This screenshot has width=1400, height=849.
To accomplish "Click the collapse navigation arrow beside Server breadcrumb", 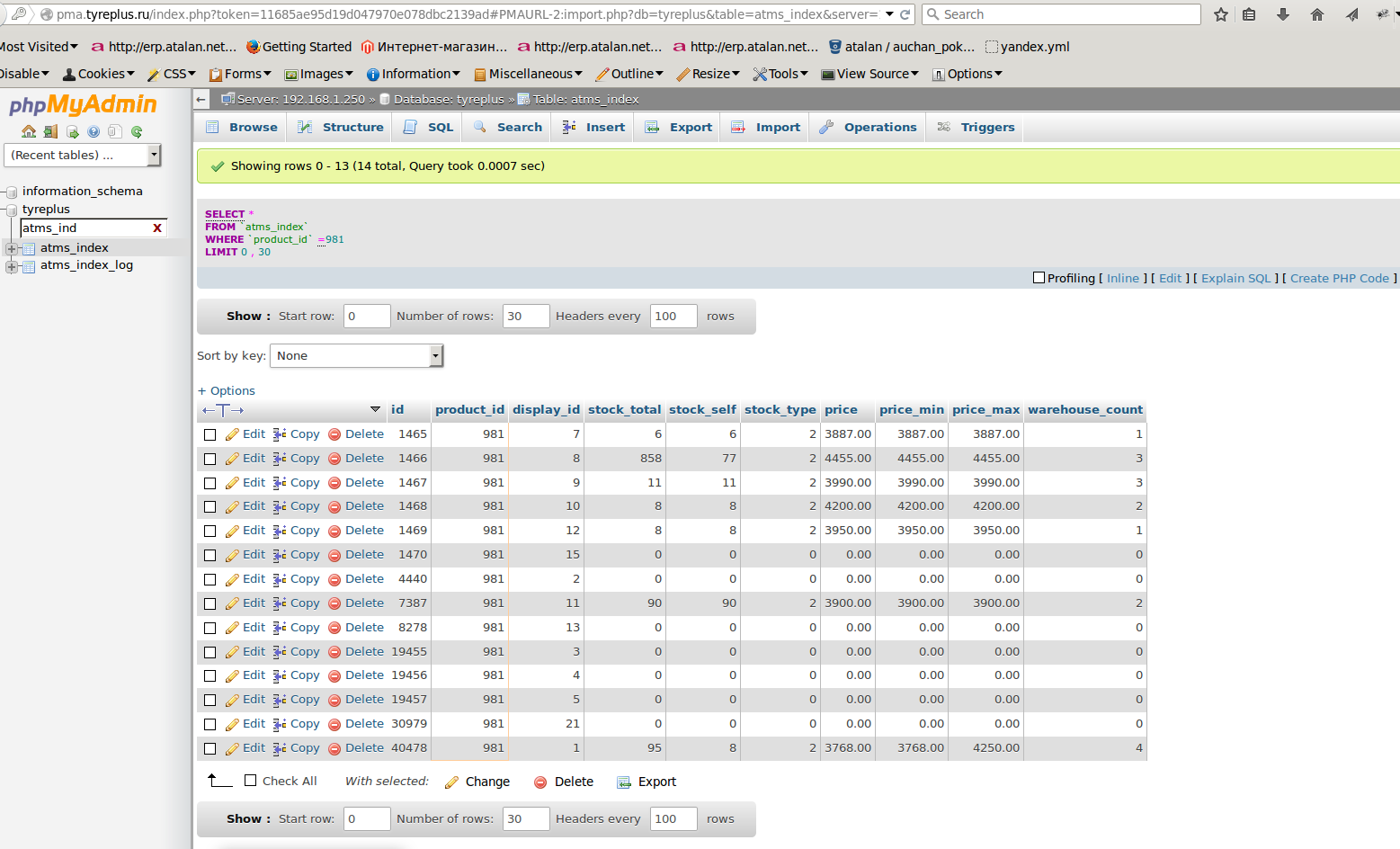I will pyautogui.click(x=201, y=99).
